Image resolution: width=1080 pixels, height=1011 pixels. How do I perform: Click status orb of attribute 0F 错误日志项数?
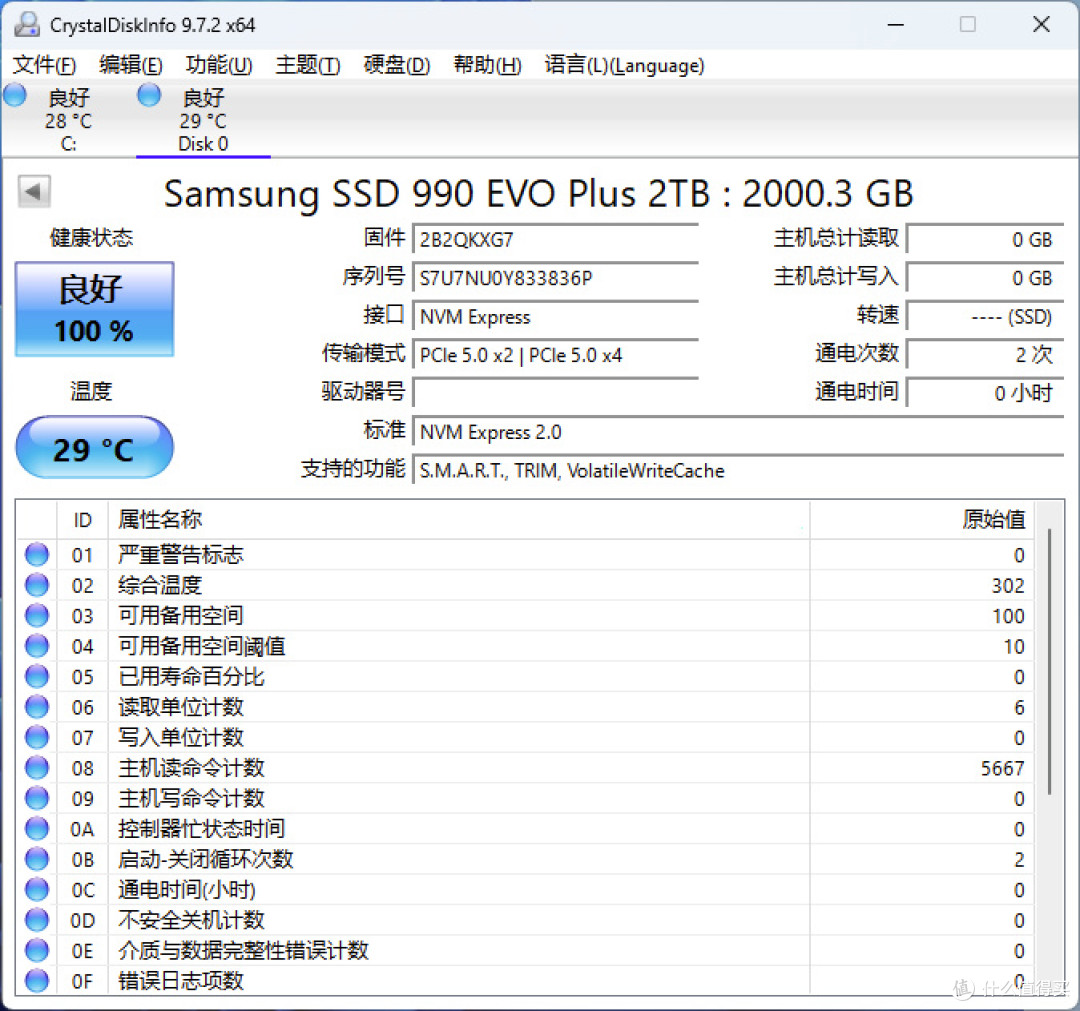pyautogui.click(x=37, y=981)
